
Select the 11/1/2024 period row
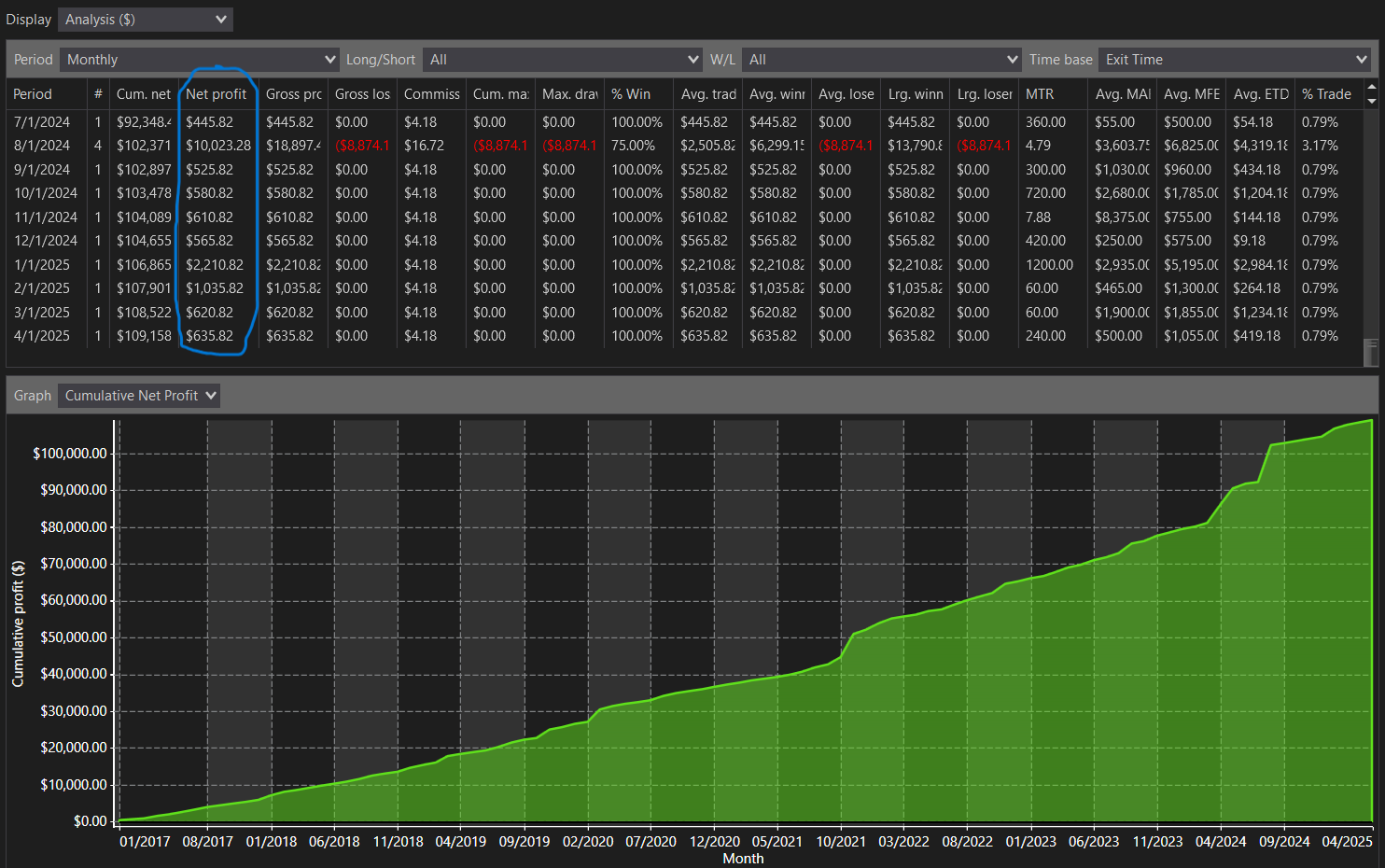pyautogui.click(x=685, y=217)
